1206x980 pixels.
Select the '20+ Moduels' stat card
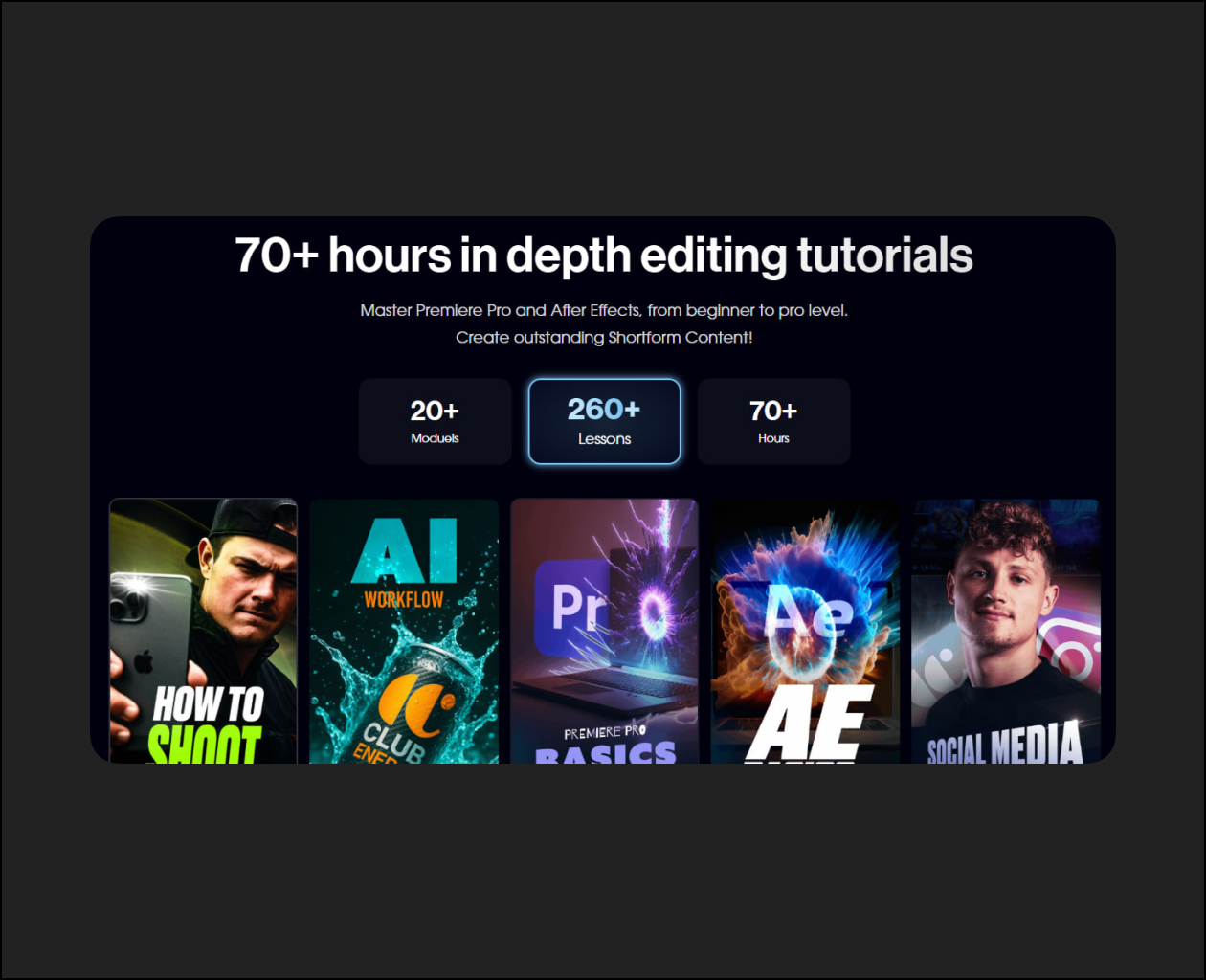[435, 421]
